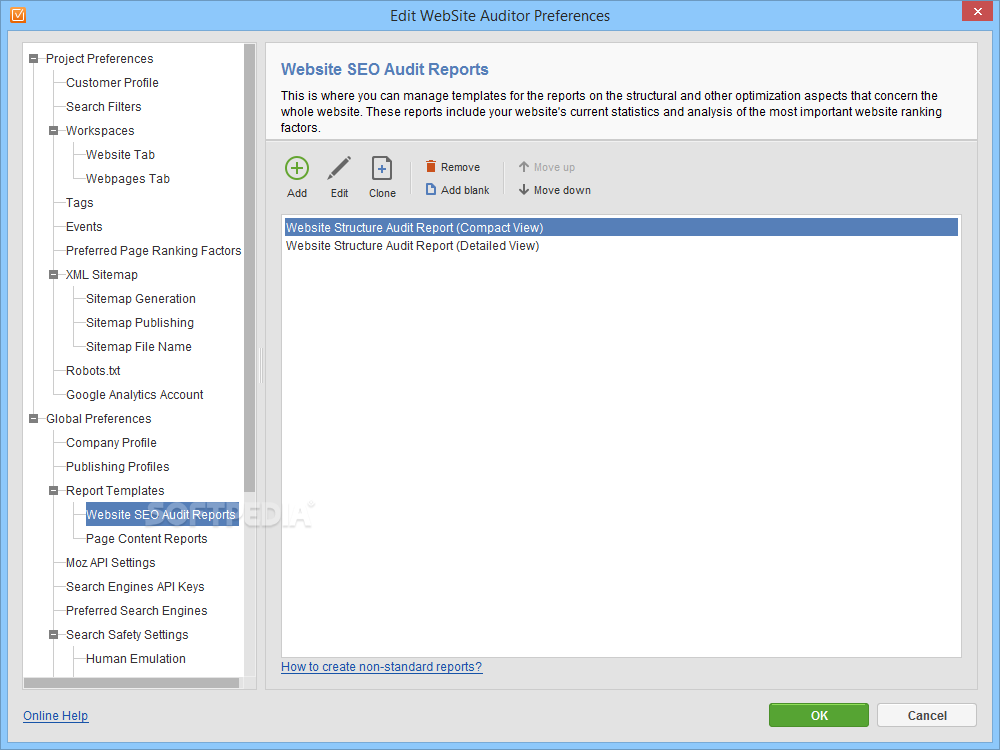Click Add blank in toolbar
The image size is (1000, 750).
point(457,190)
